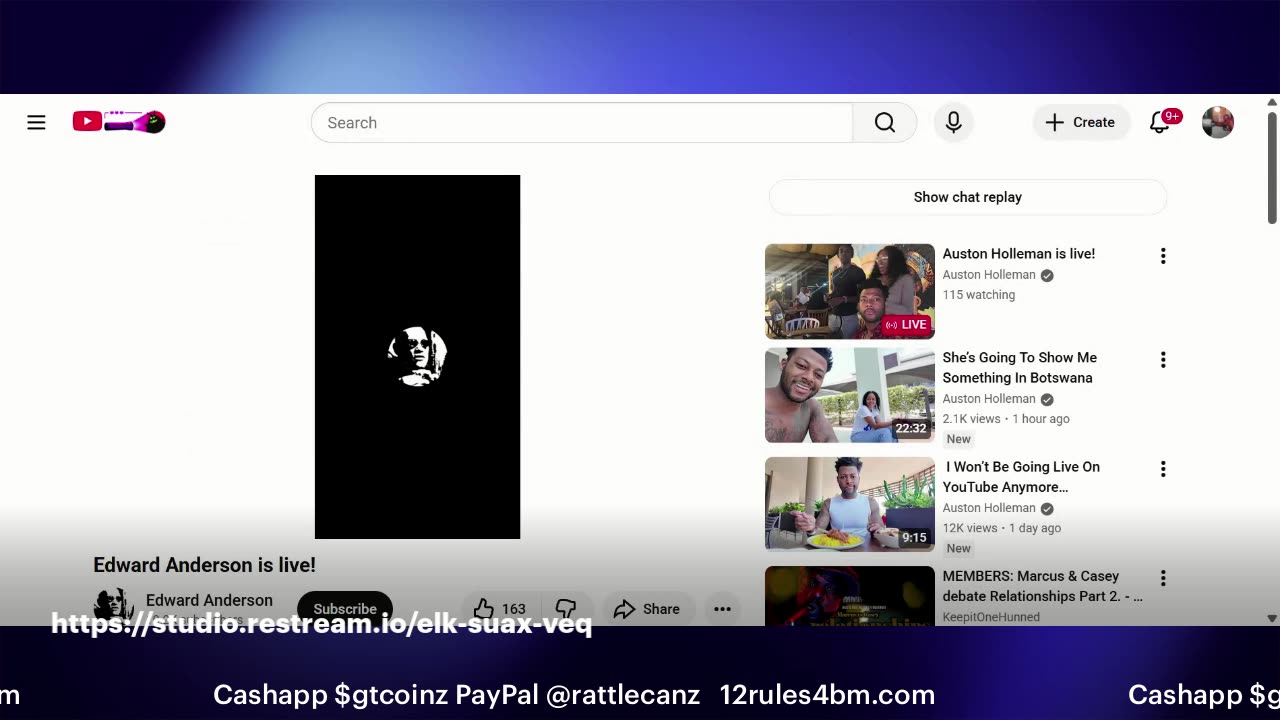Viewport: 1280px width, 720px height.
Task: Open options for MEMBERS Marcus & Casey video
Action: [1163, 578]
